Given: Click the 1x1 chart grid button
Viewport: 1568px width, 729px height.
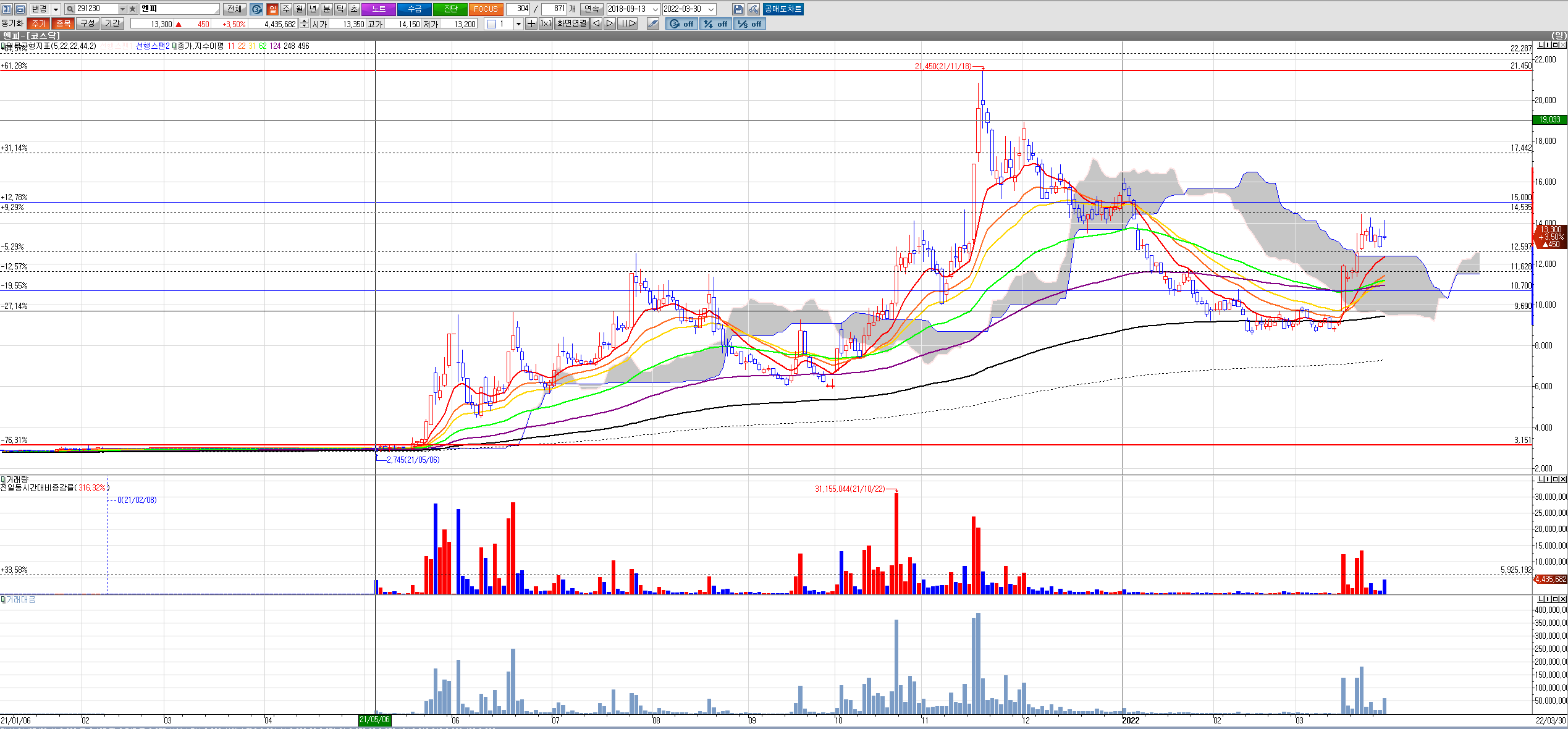Looking at the screenshot, I should pos(546,23).
